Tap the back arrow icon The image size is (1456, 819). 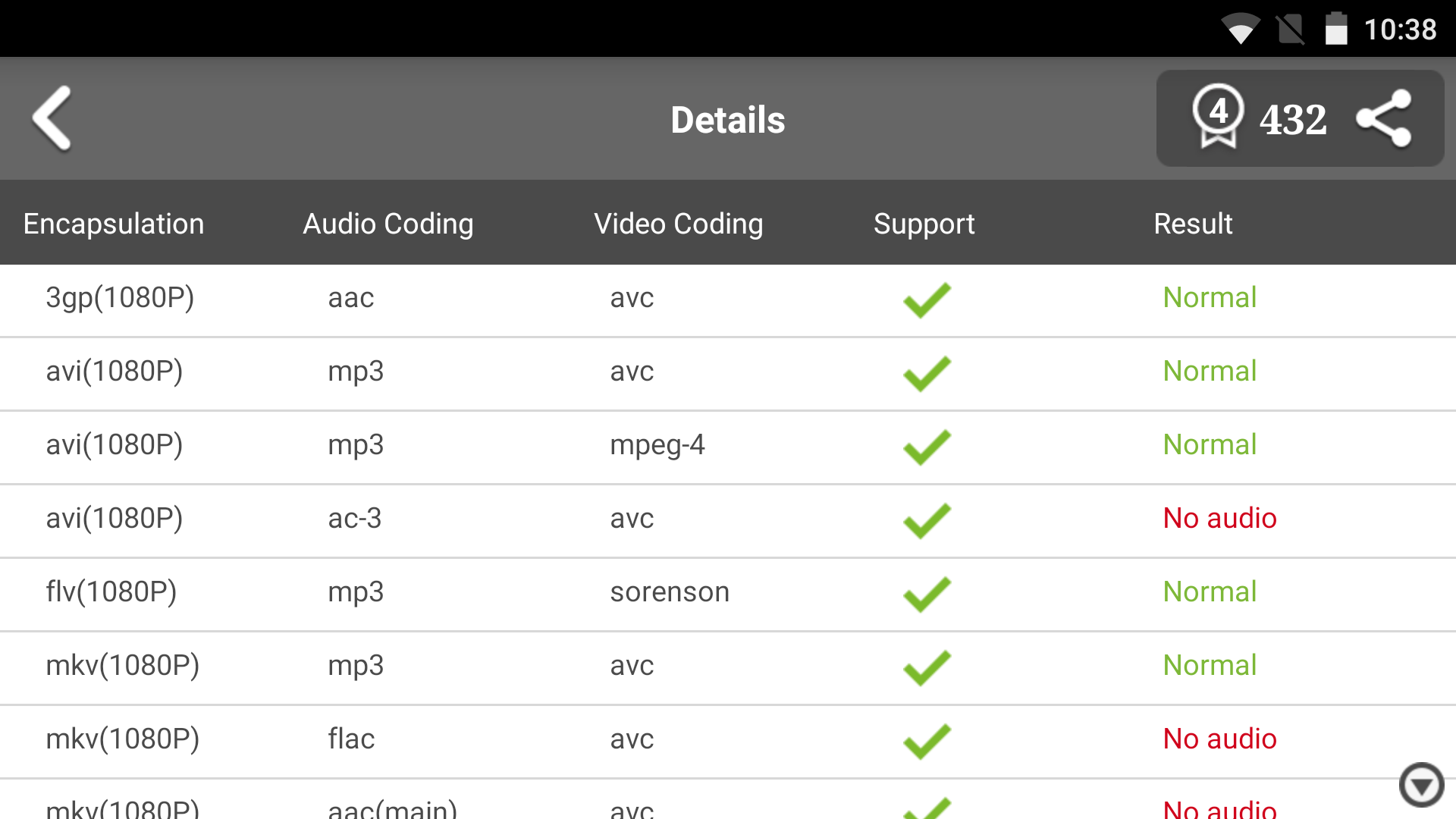pos(52,118)
